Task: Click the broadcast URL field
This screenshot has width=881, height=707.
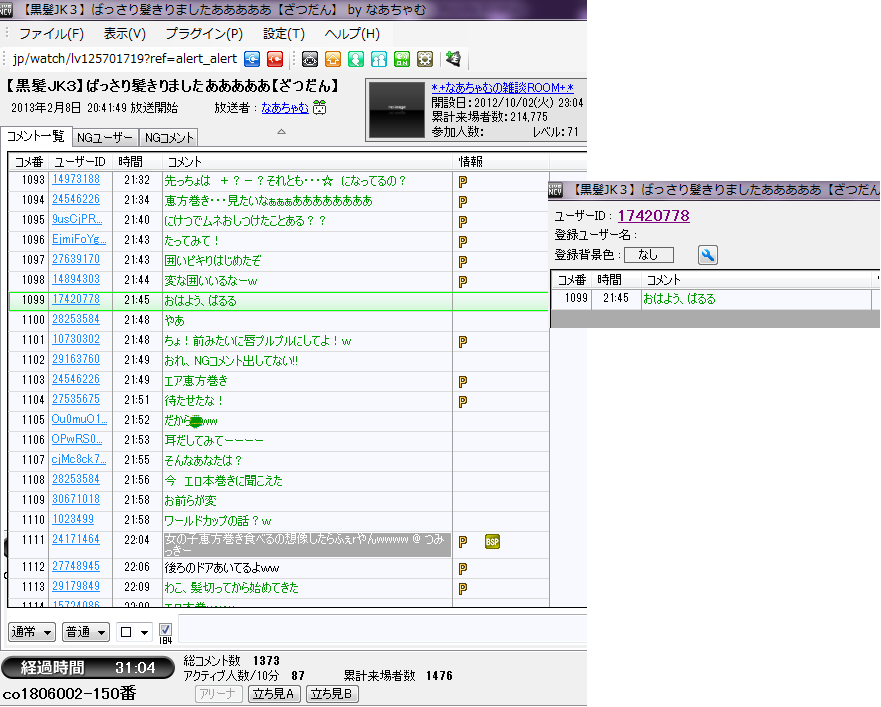Action: click(x=125, y=58)
